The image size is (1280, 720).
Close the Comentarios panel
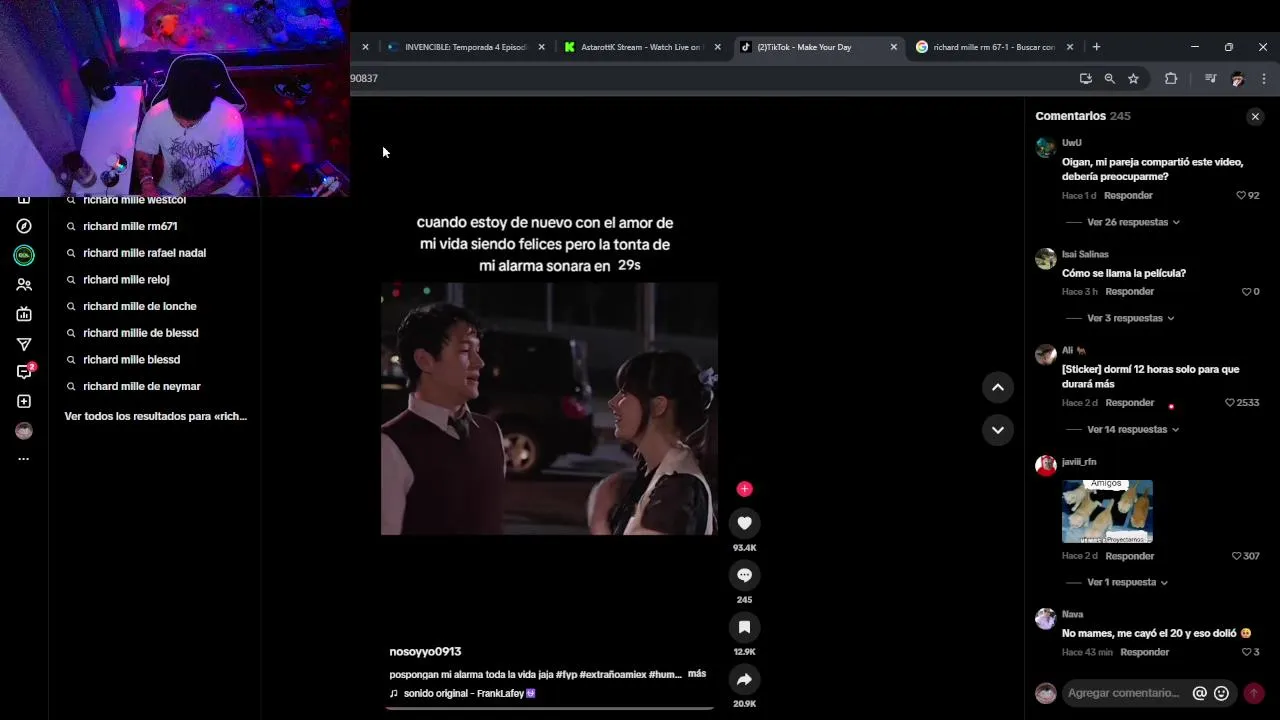(1255, 117)
